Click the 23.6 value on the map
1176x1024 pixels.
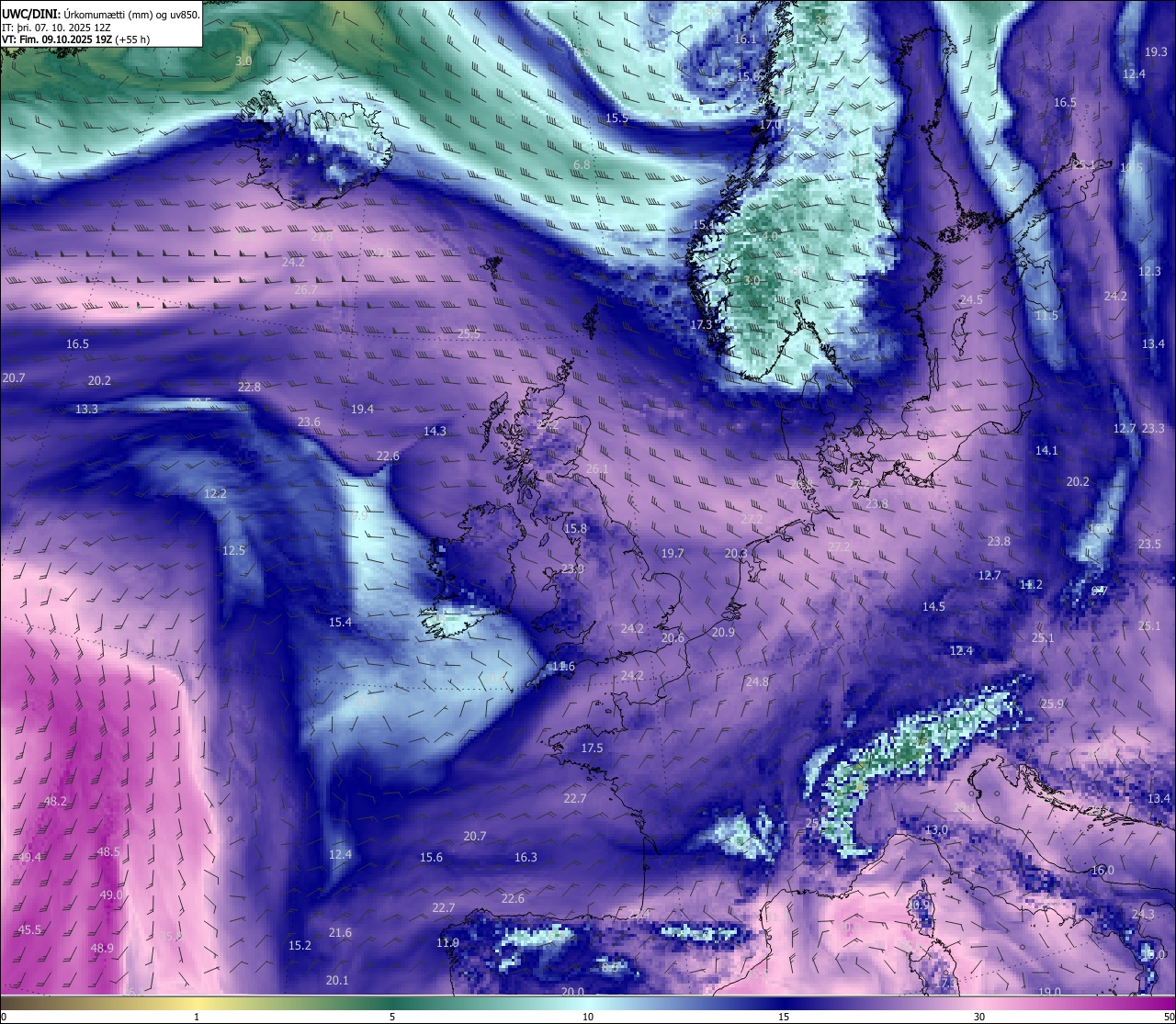click(x=309, y=422)
